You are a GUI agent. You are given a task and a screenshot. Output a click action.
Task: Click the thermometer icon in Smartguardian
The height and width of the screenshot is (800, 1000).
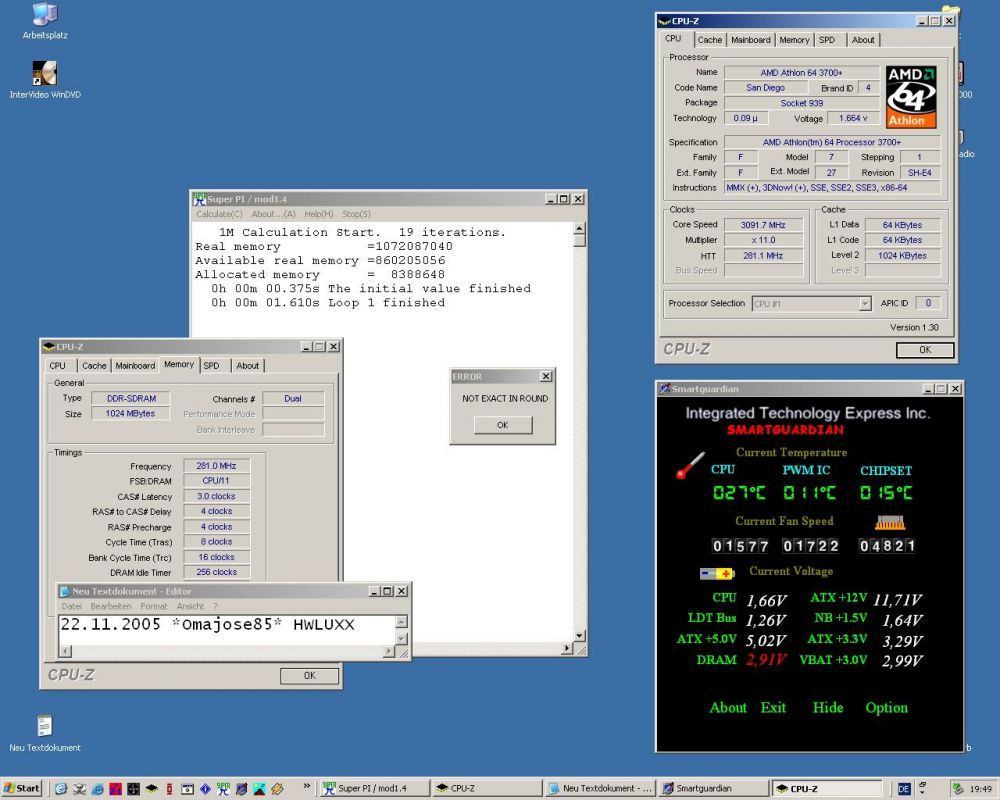pyautogui.click(x=690, y=465)
